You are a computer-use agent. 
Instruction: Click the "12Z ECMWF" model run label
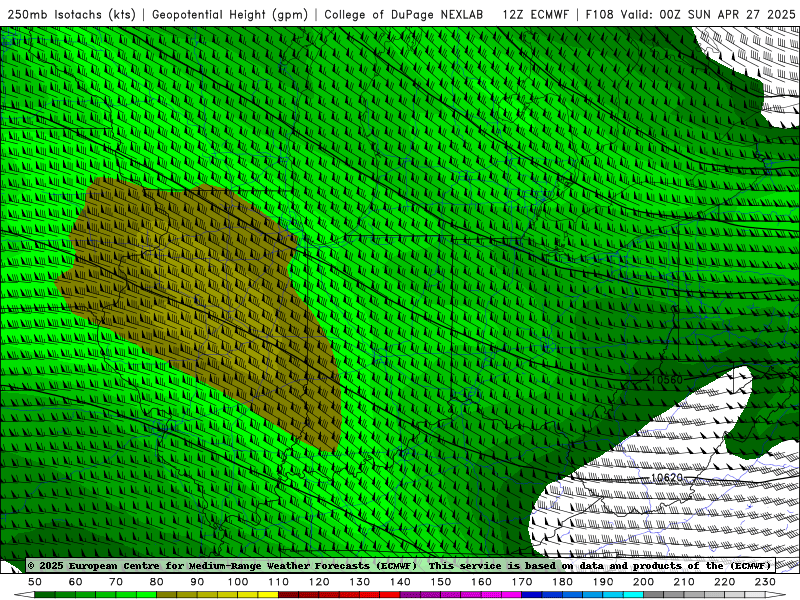(x=535, y=14)
